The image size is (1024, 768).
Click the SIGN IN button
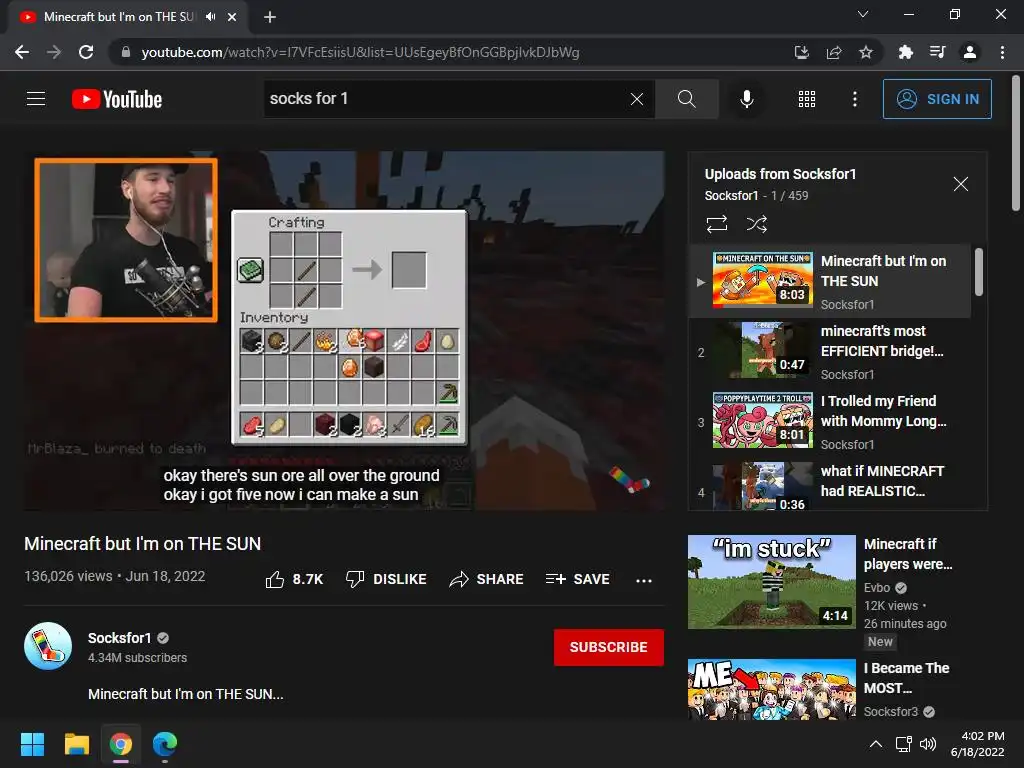[937, 99]
